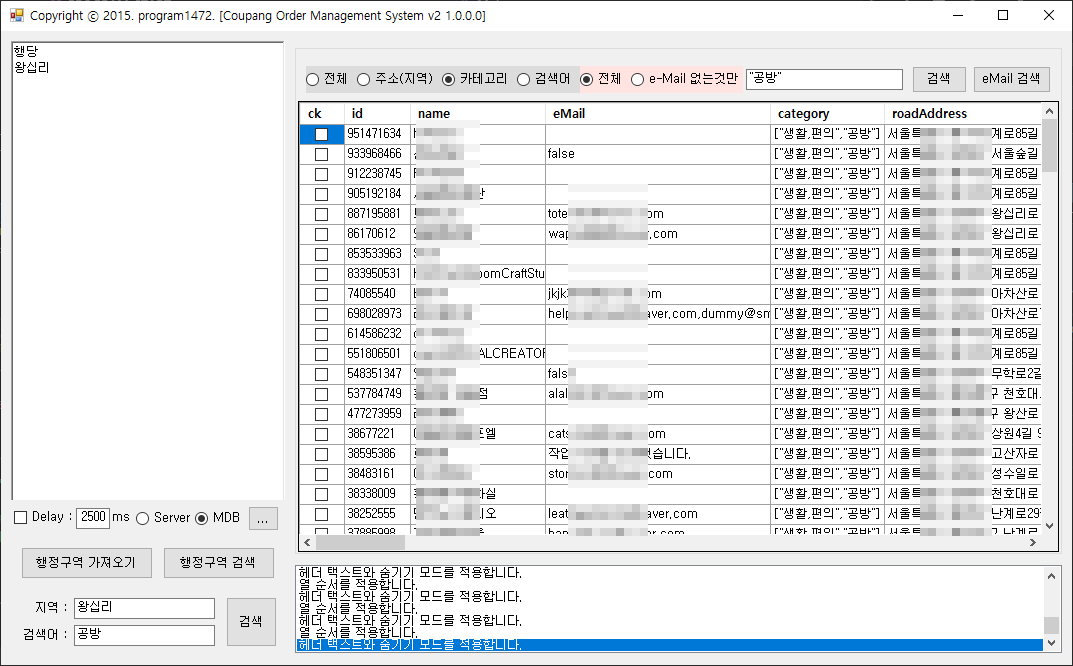
Task: Tick the checkbox for id 887195881
Action: [x=321, y=214]
